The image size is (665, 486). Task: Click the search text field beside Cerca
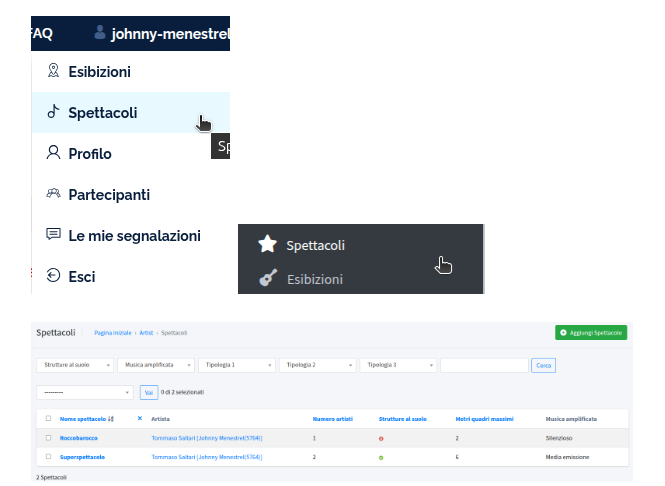click(483, 365)
